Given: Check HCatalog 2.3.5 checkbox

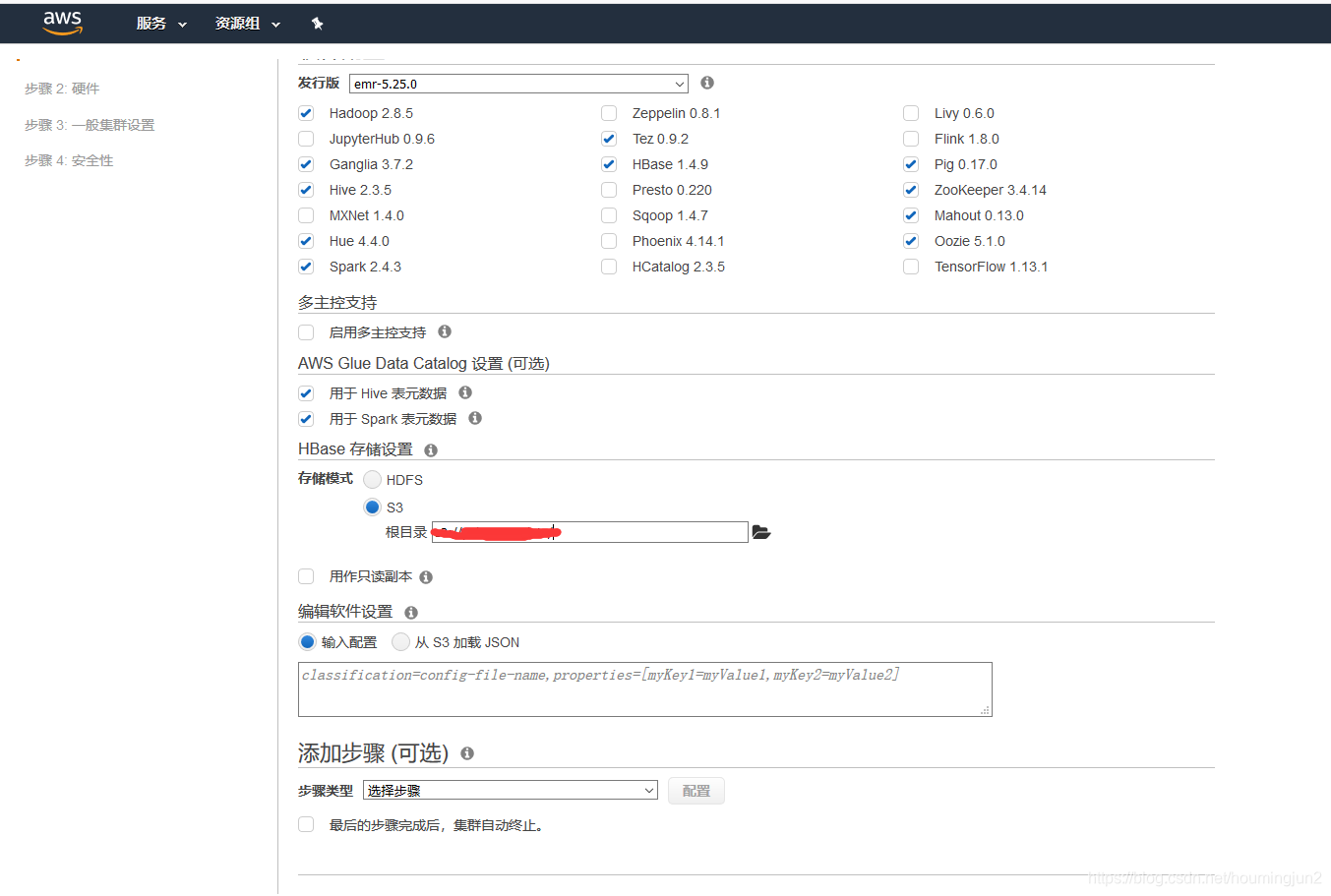Looking at the screenshot, I should 609,267.
